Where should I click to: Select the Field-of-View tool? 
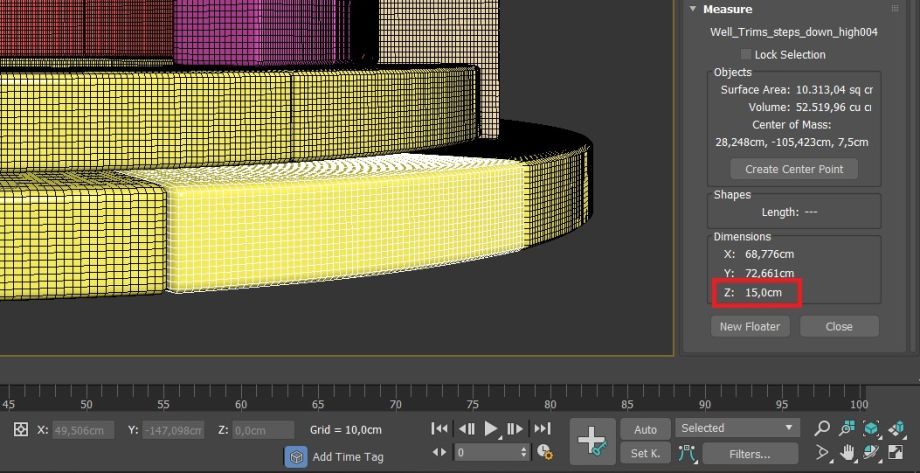coord(822,452)
